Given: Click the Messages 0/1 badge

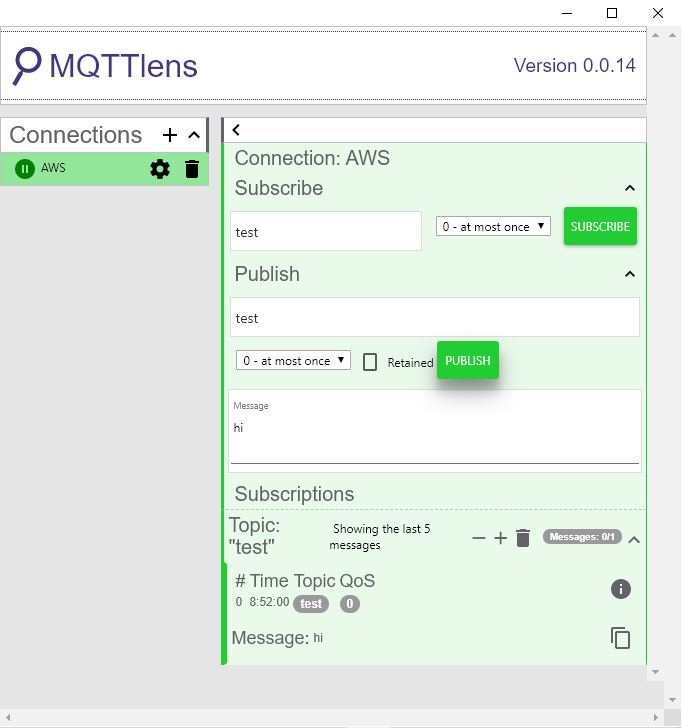Looking at the screenshot, I should coord(582,537).
